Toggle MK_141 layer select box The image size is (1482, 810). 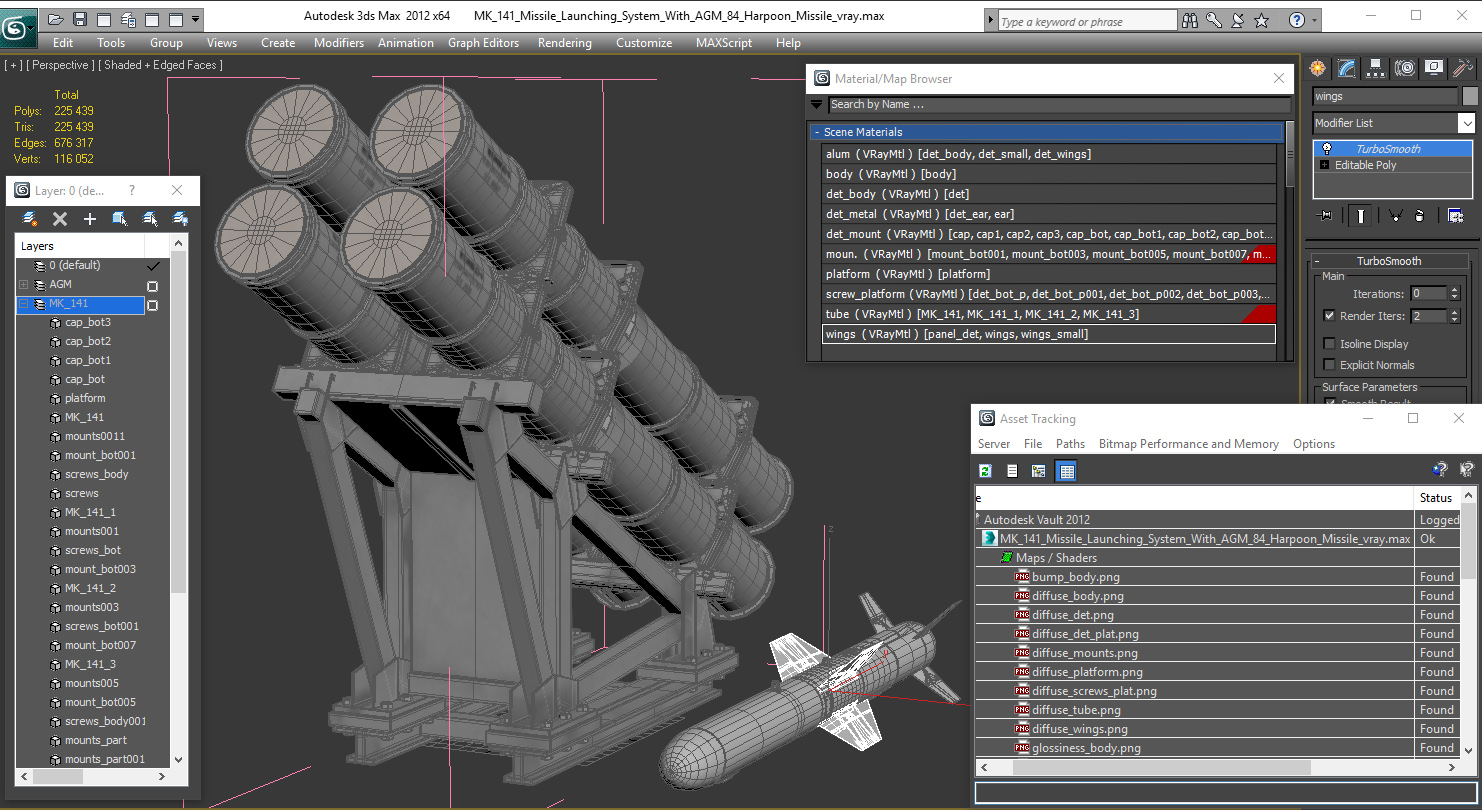[153, 305]
